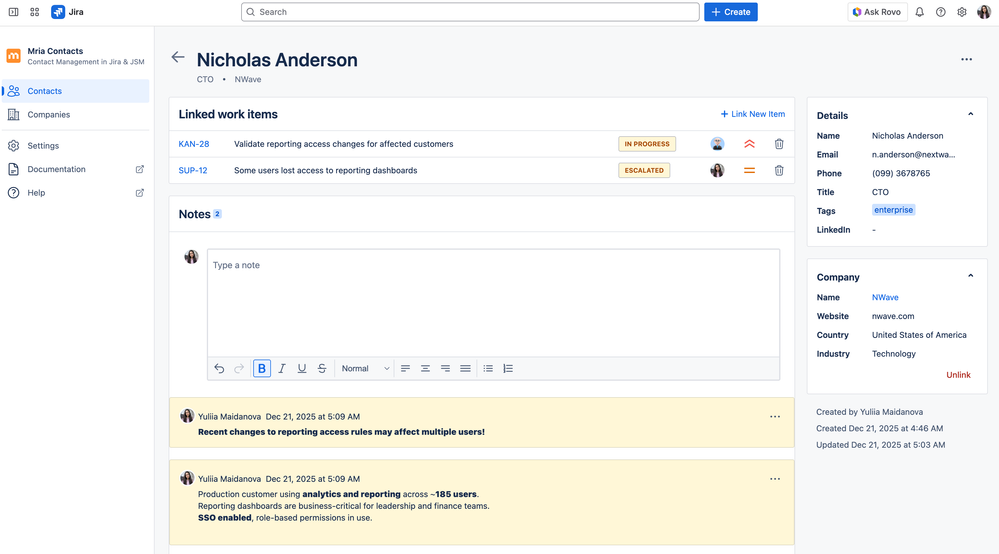Open the app switcher grid icon

[35, 12]
